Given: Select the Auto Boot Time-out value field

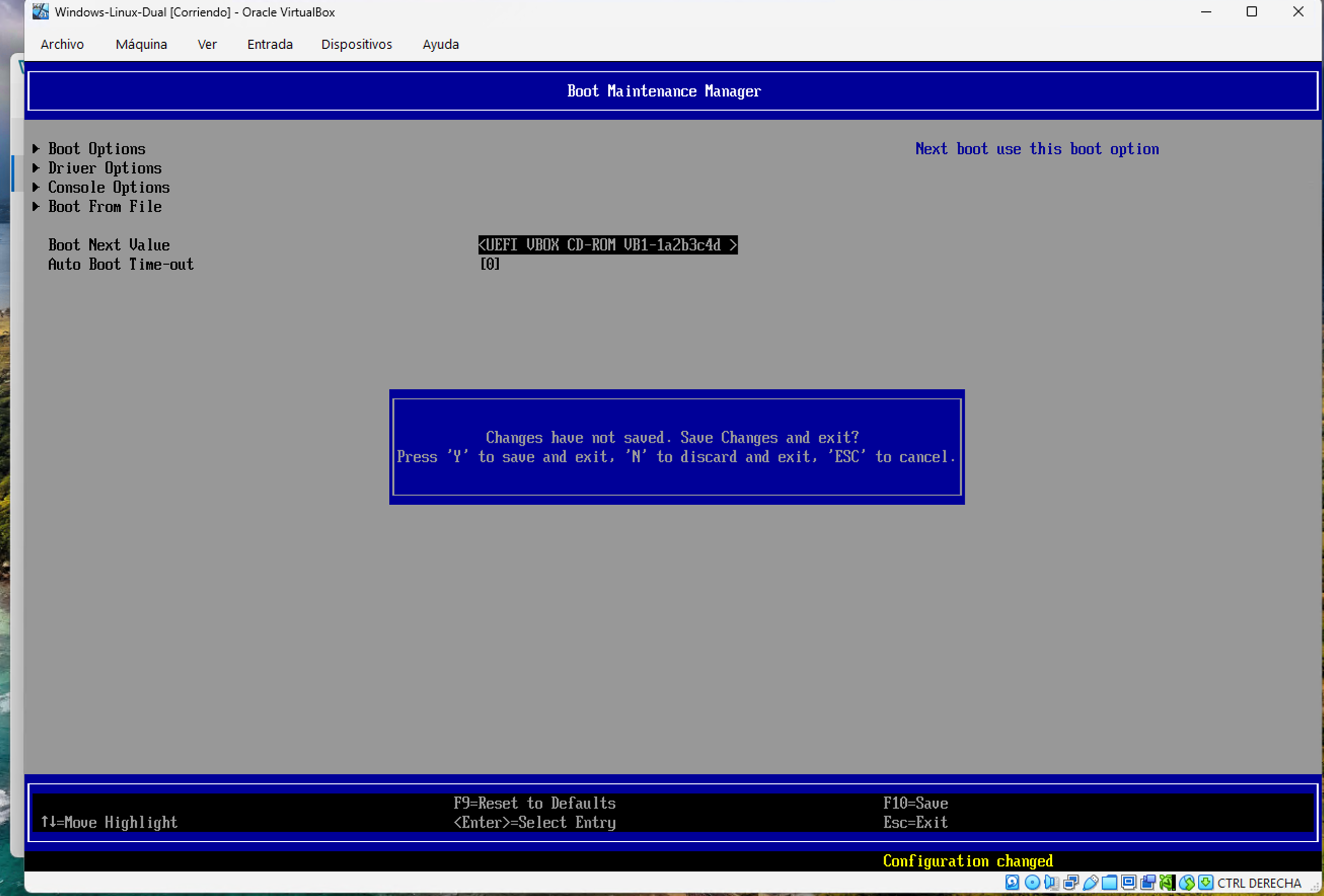Looking at the screenshot, I should (490, 265).
